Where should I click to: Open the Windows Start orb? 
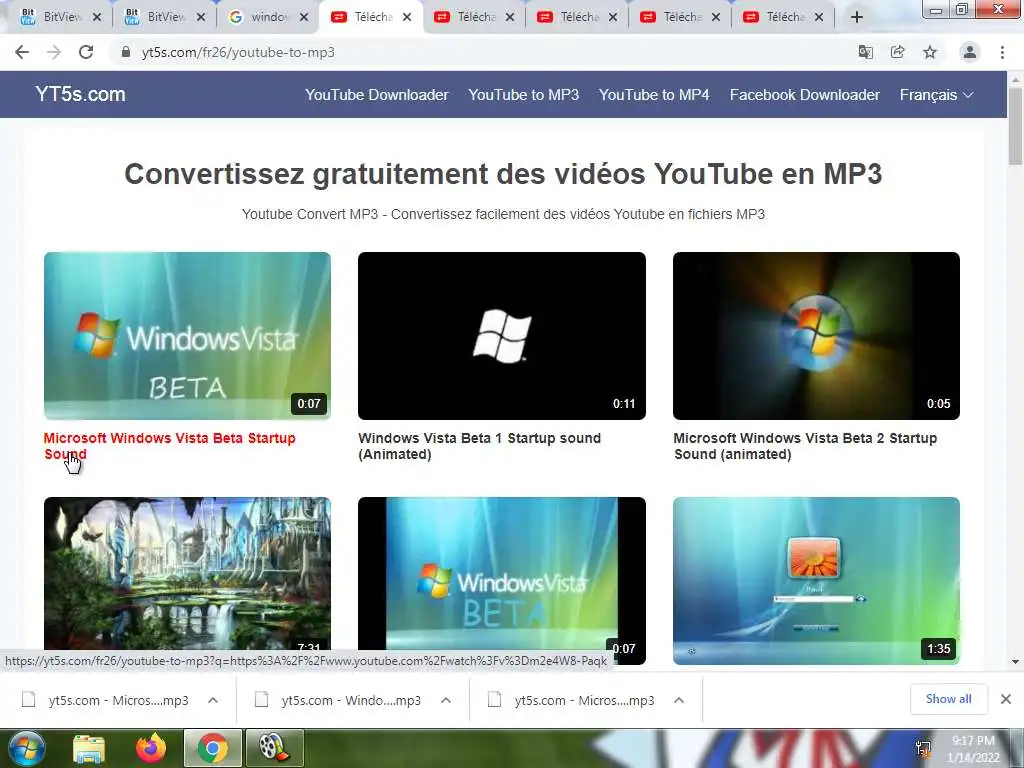[26, 749]
